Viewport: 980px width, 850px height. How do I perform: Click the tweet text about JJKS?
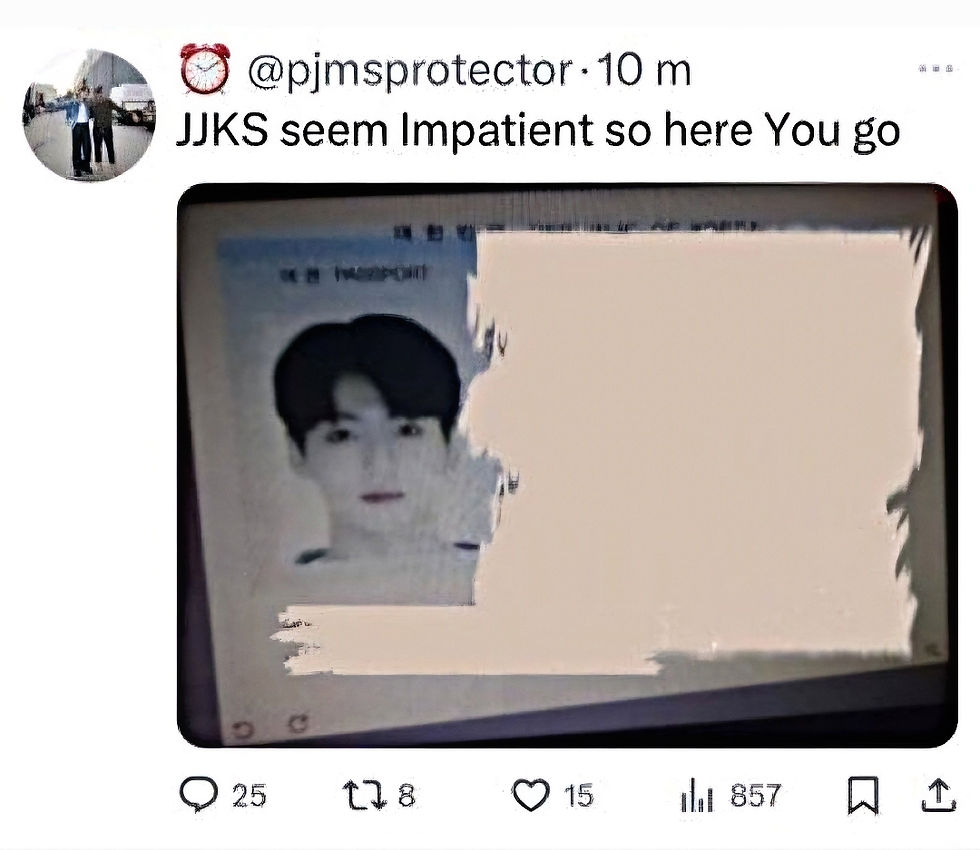[538, 131]
